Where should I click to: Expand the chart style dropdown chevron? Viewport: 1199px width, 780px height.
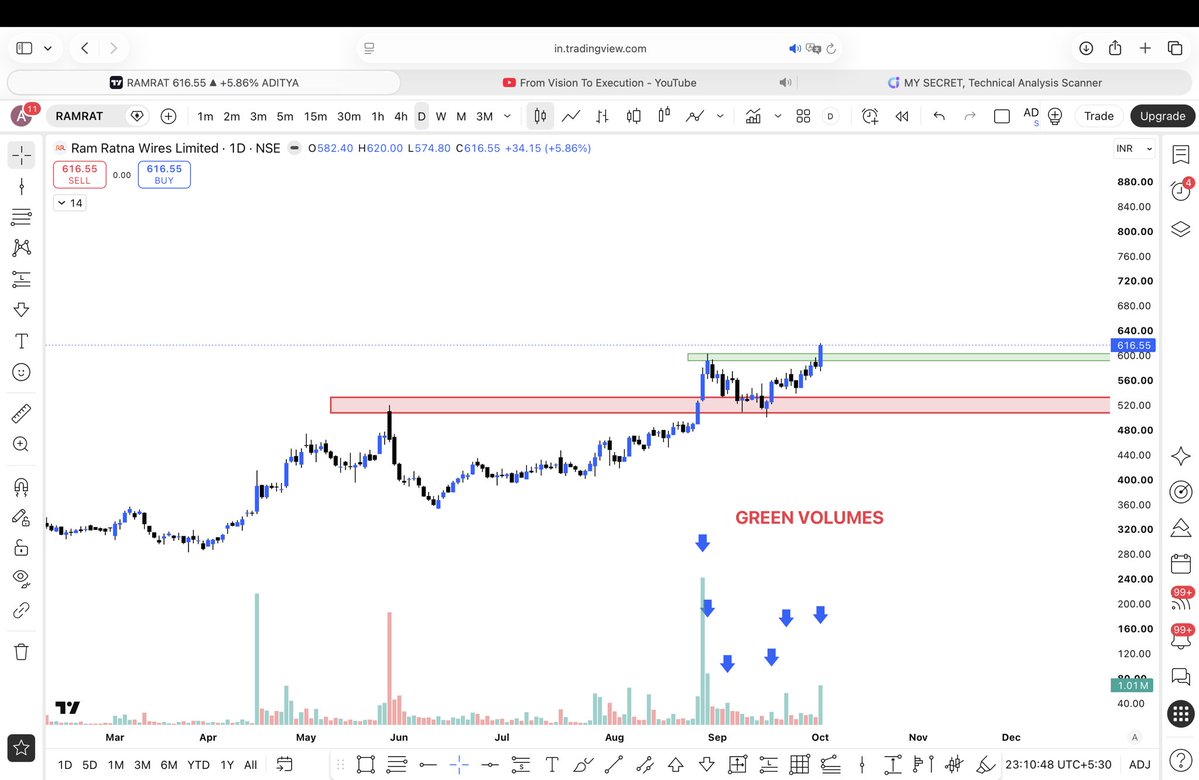click(720, 116)
